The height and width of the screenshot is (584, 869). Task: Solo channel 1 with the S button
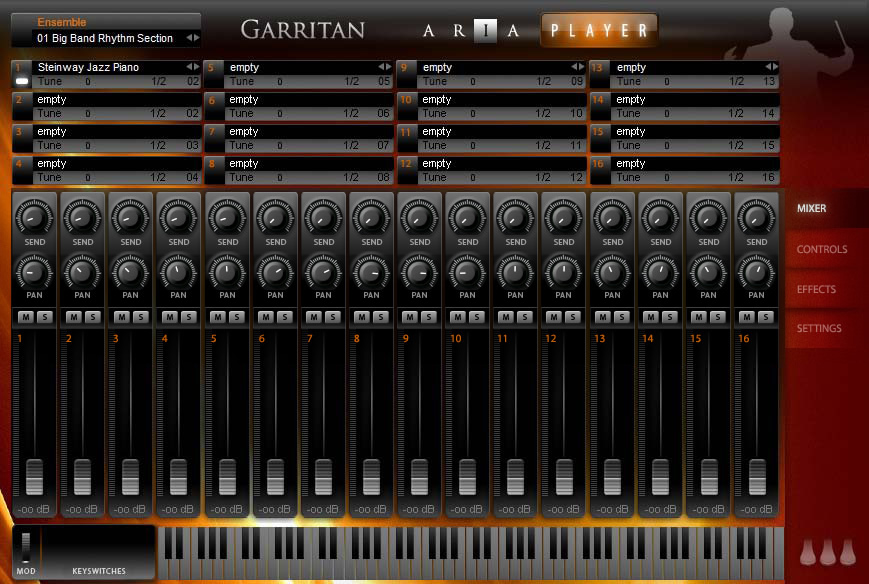pos(45,317)
